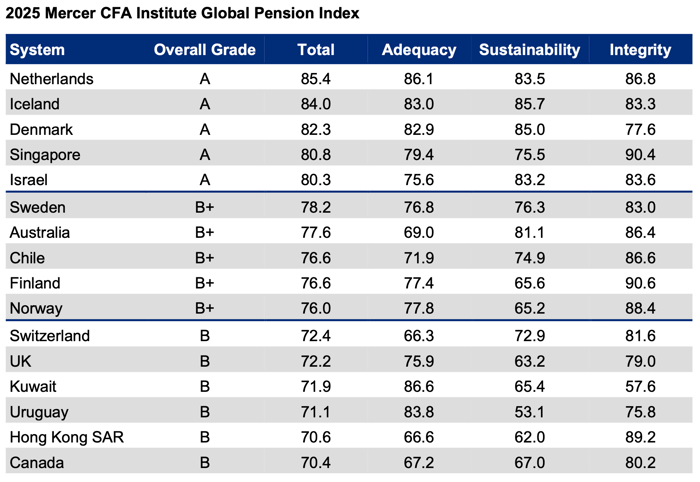
Task: Select the Total column header
Action: 316,50
